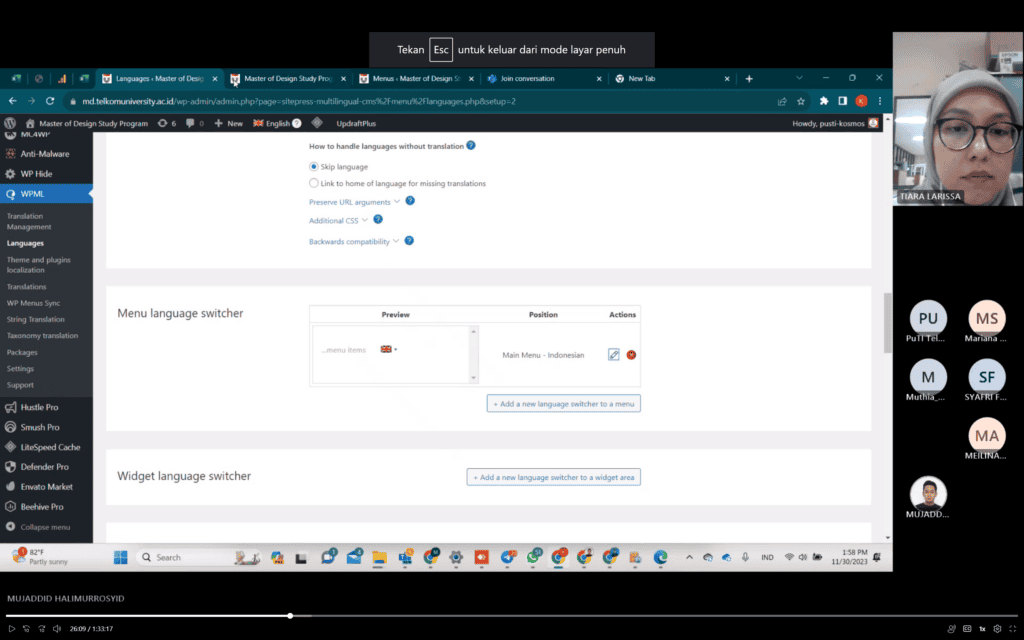Open help for languages without translation

[x=471, y=146]
